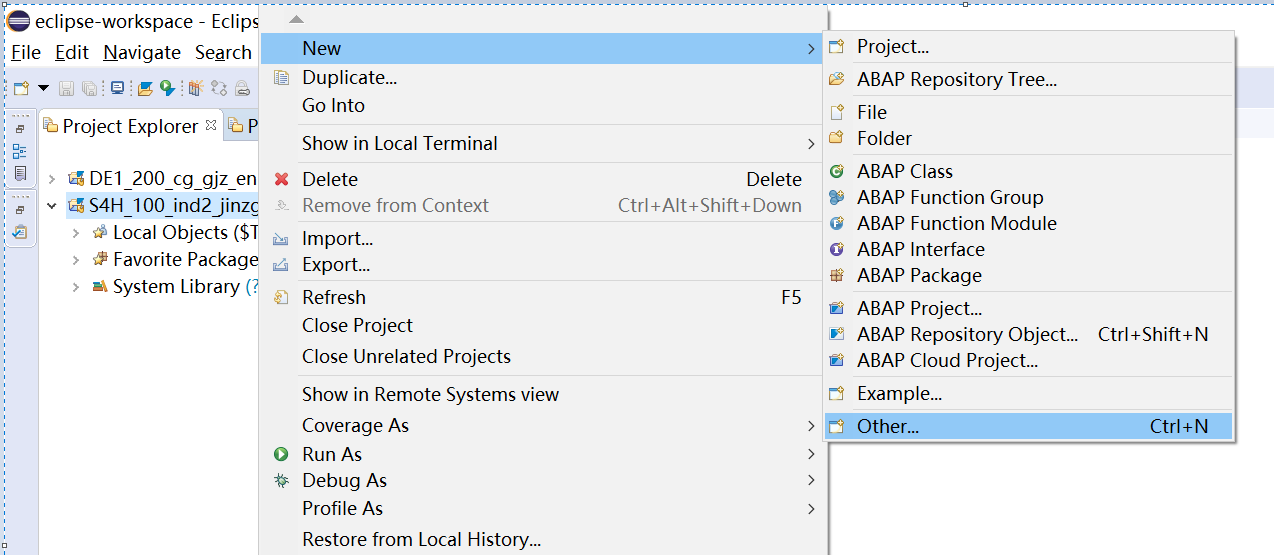The height and width of the screenshot is (555, 1274).
Task: Open the Search menu
Action: 223,52
